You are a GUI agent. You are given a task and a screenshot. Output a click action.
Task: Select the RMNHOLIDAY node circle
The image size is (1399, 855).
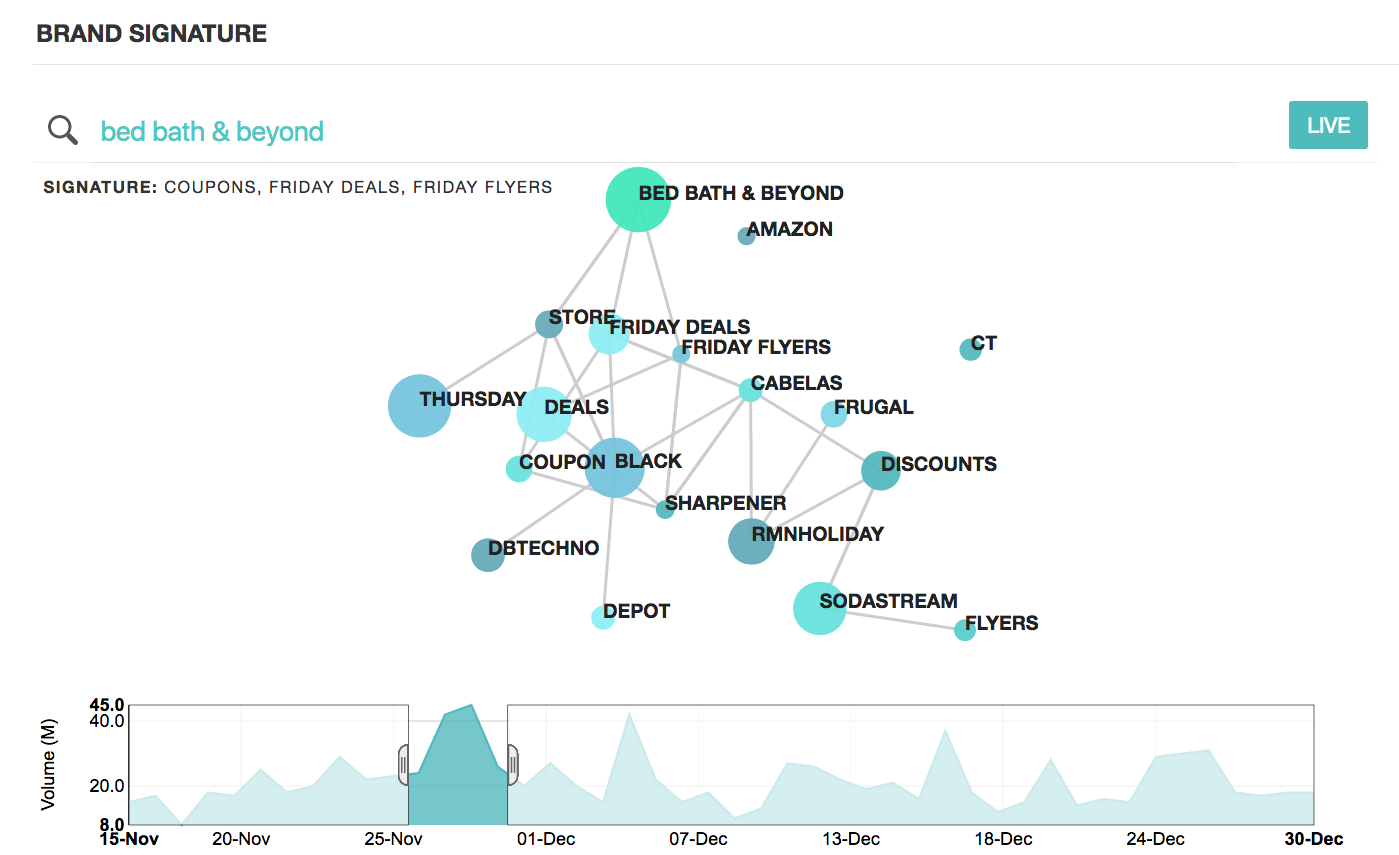click(x=751, y=541)
